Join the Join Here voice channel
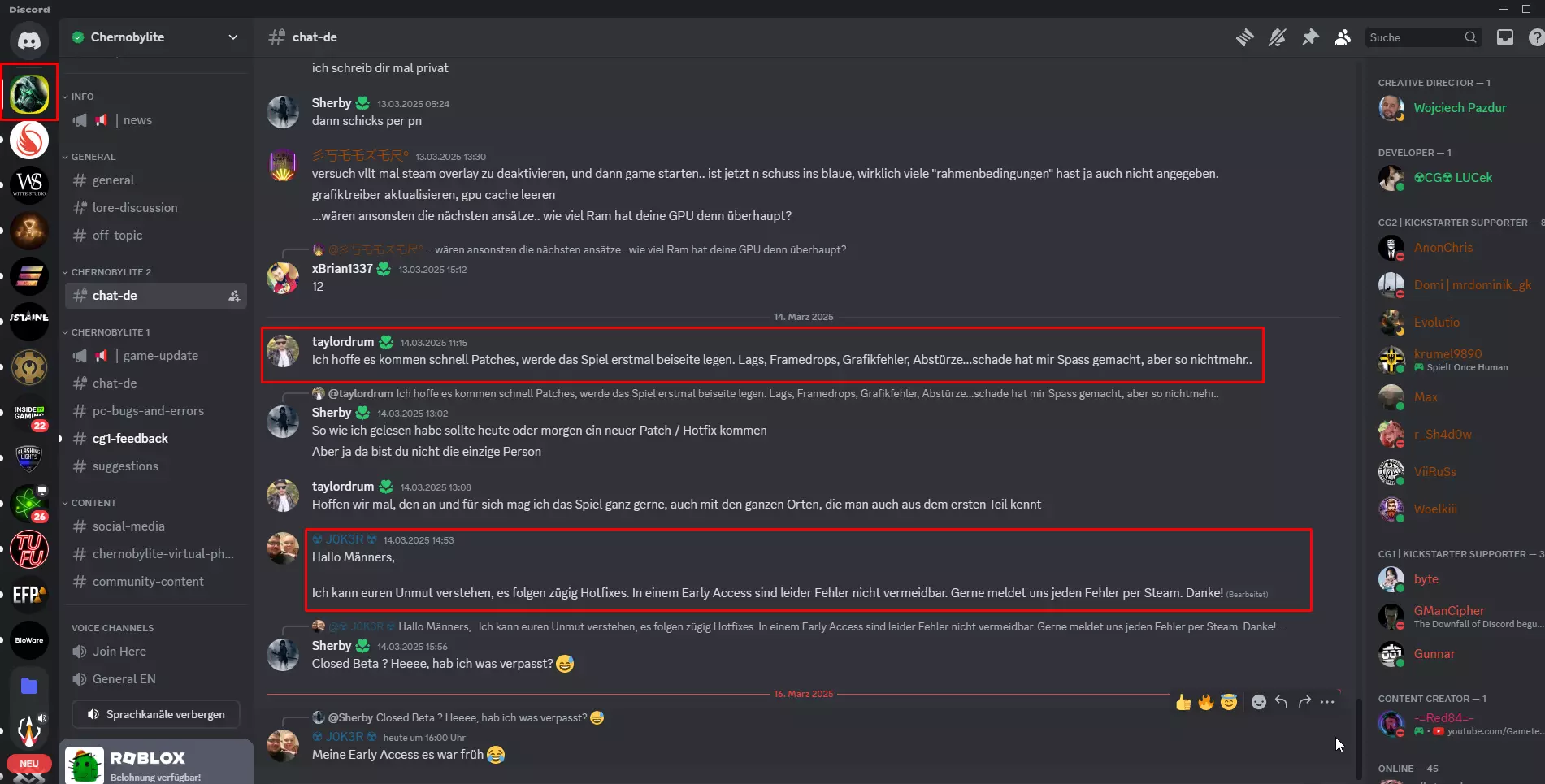This screenshot has height=784, width=1545. (119, 652)
